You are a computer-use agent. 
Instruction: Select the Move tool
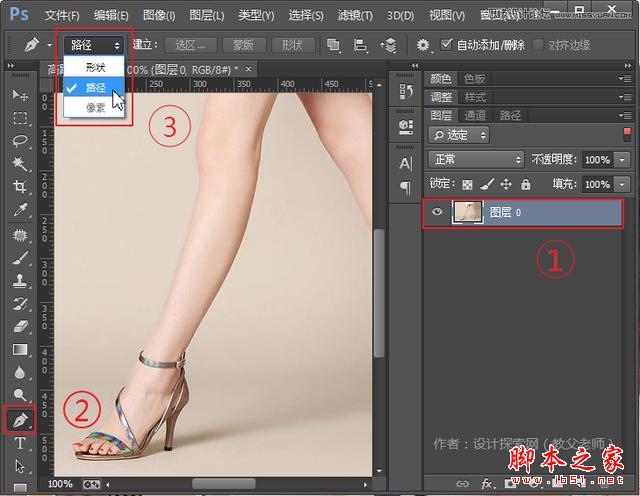coord(19,95)
